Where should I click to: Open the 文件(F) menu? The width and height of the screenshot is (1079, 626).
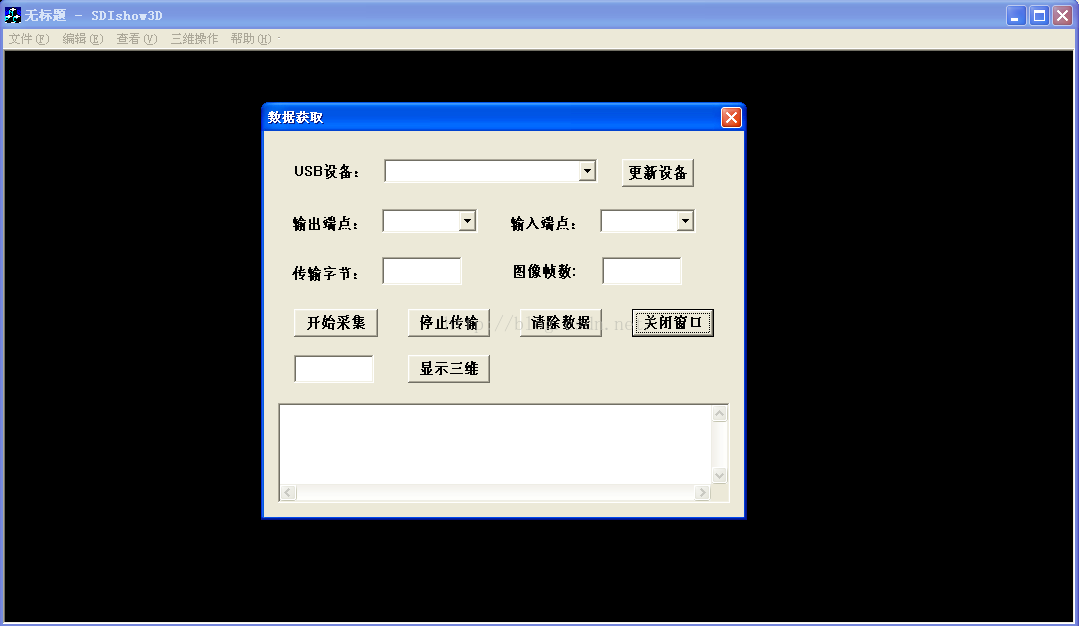click(x=28, y=39)
